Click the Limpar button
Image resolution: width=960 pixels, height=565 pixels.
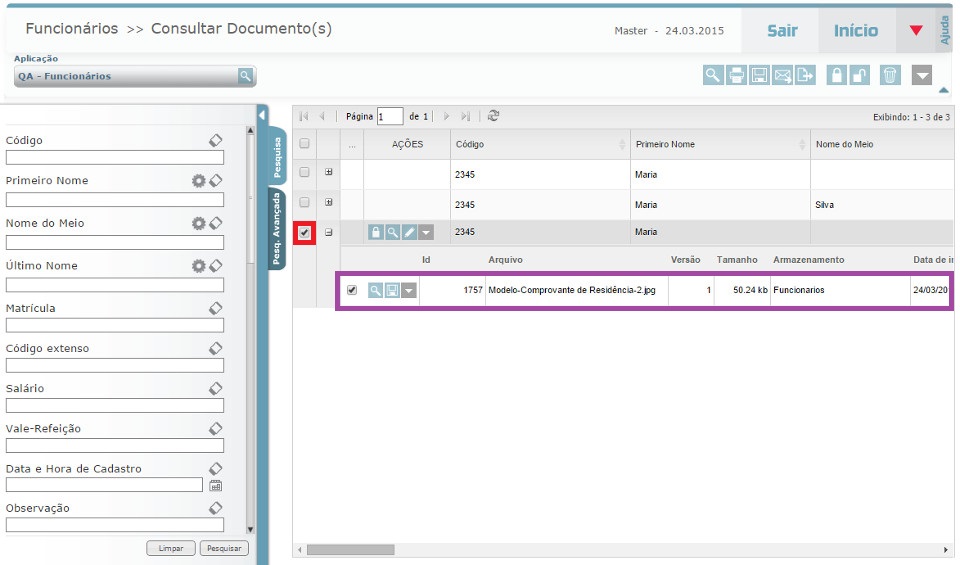click(x=171, y=548)
